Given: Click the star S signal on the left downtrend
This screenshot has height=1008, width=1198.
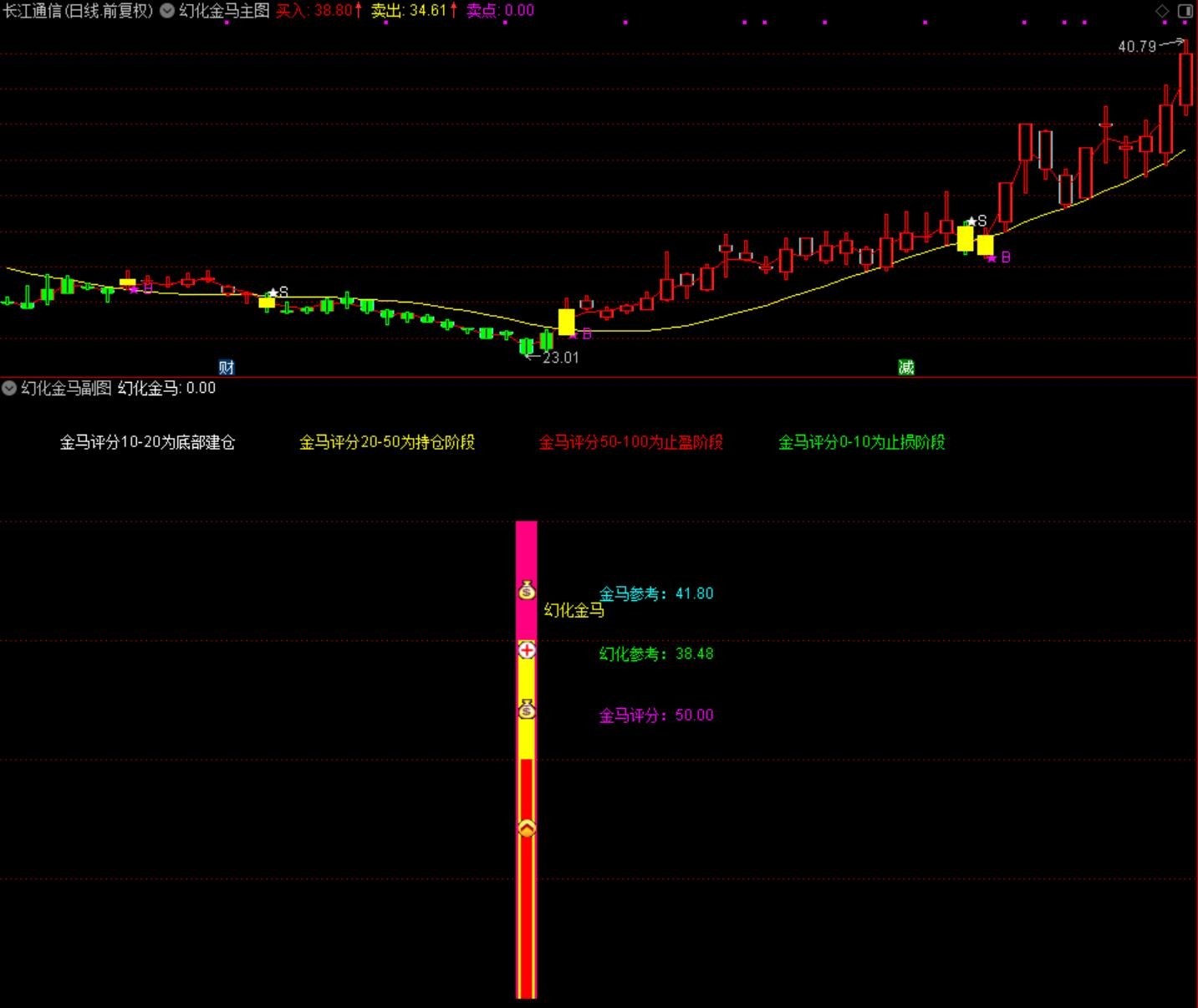Looking at the screenshot, I should [x=278, y=292].
